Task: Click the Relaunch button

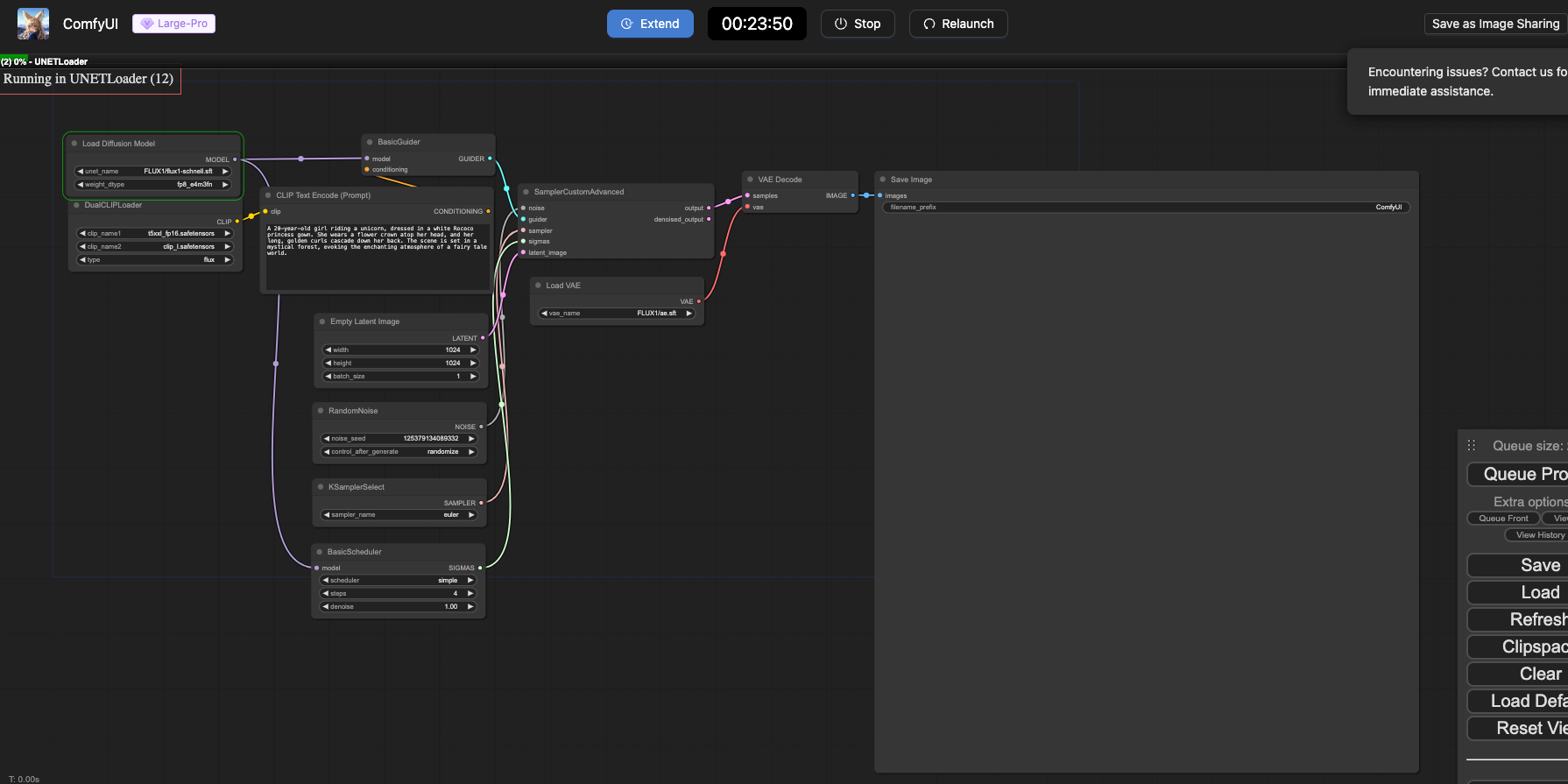Action: (958, 24)
